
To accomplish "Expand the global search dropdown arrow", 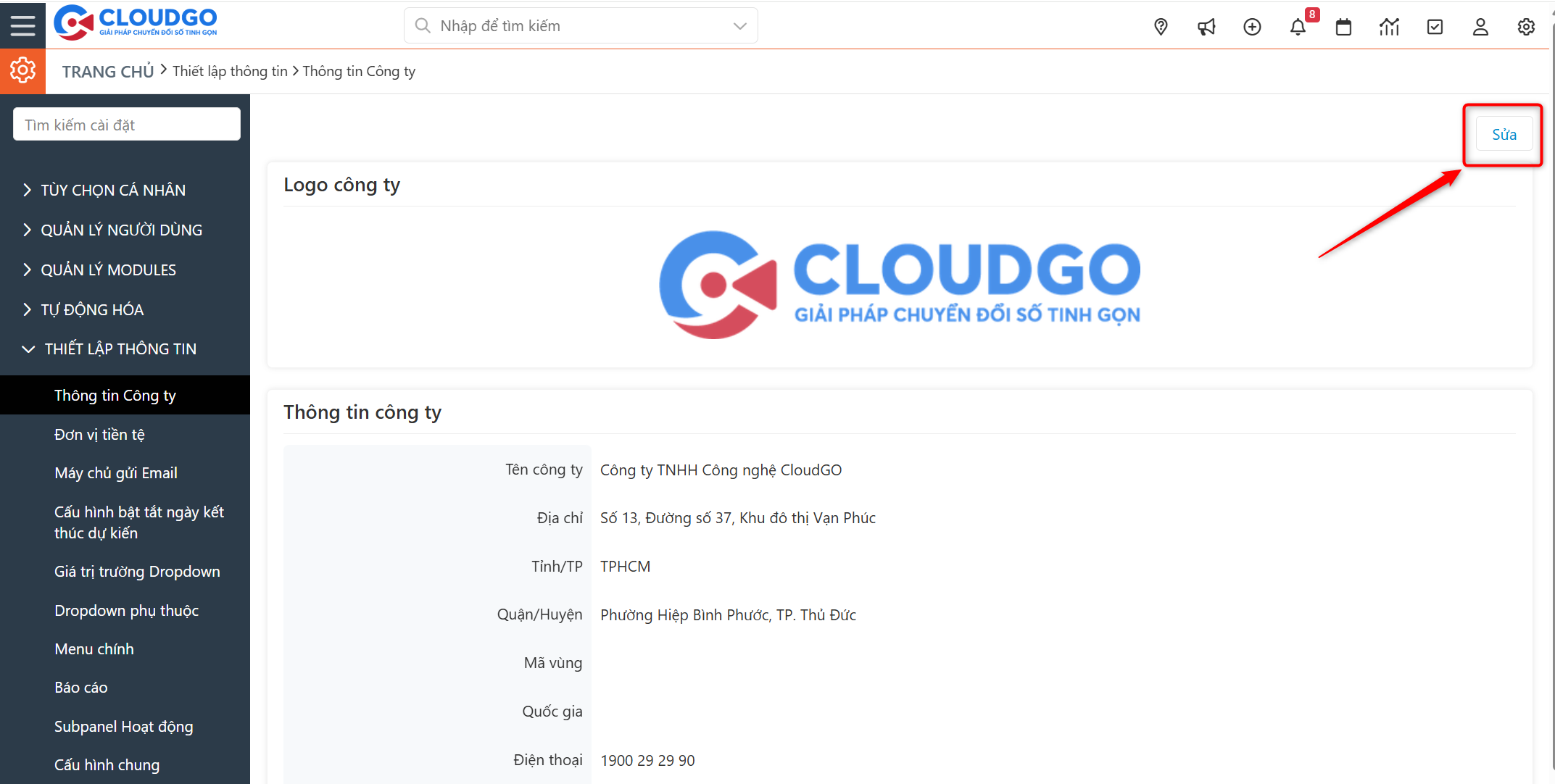I will tap(739, 26).
